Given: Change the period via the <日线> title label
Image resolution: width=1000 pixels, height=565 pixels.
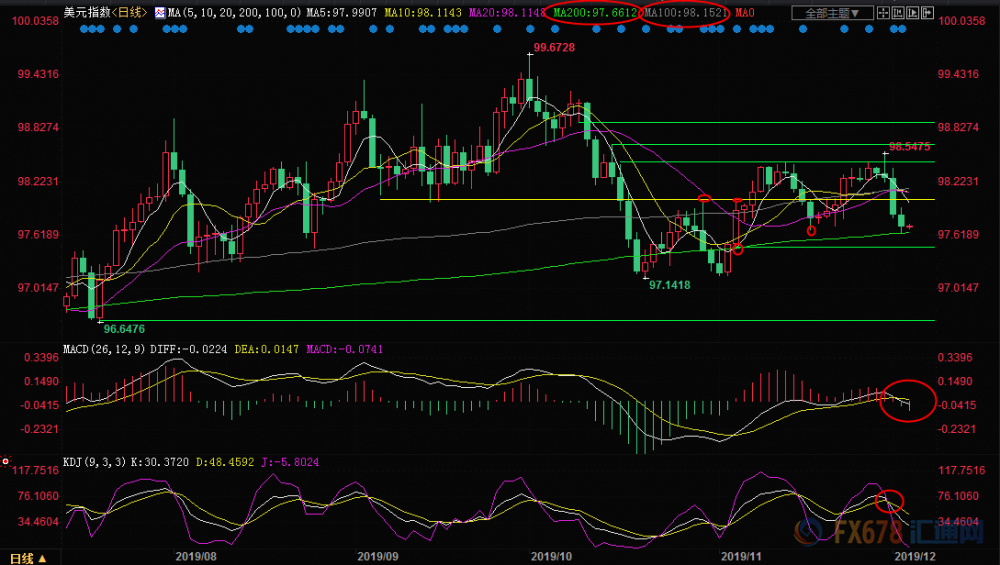Looking at the screenshot, I should pos(129,12).
